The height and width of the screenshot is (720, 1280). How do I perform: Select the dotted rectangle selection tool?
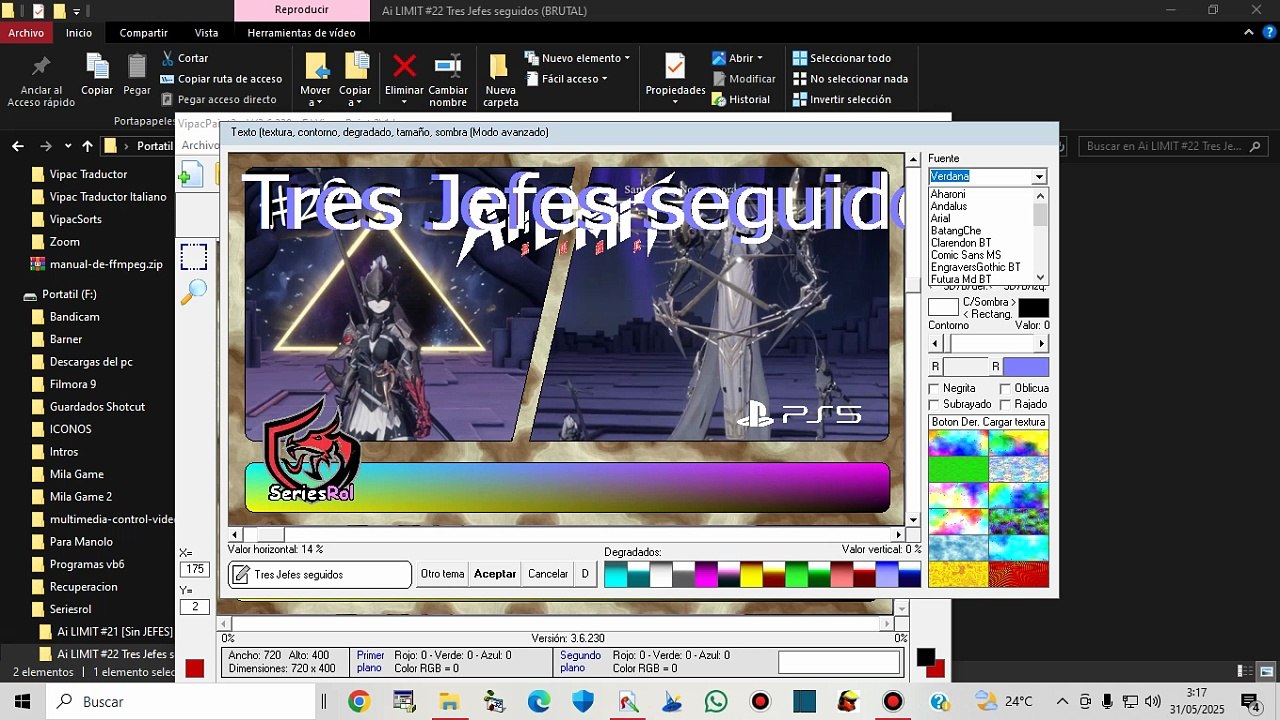[x=194, y=257]
